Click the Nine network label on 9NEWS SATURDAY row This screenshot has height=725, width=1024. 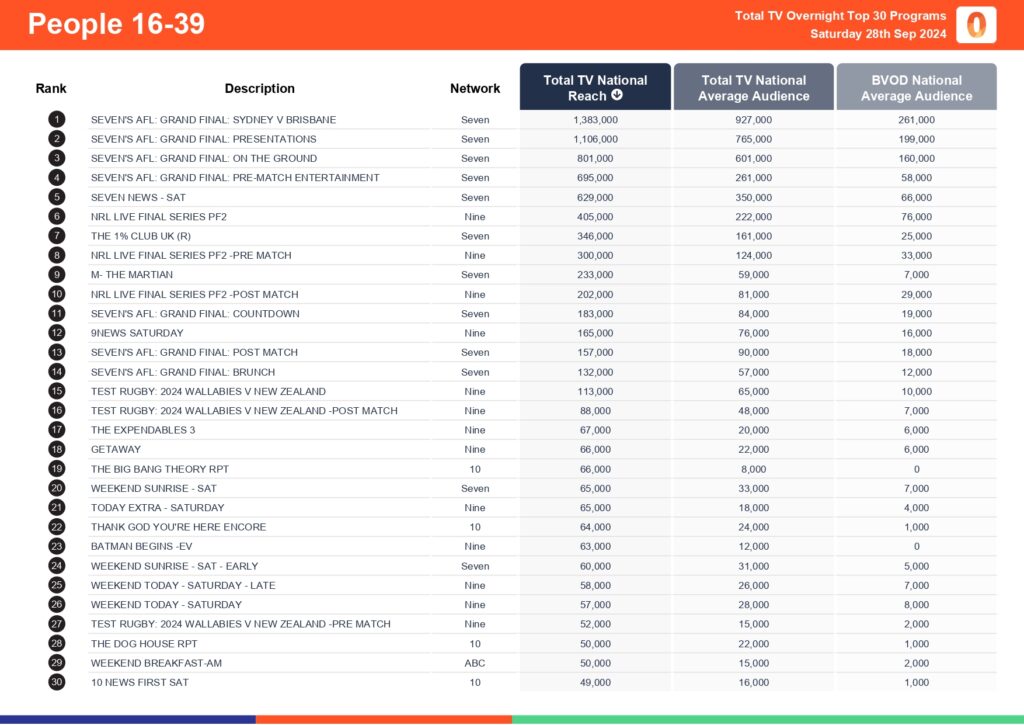(474, 333)
